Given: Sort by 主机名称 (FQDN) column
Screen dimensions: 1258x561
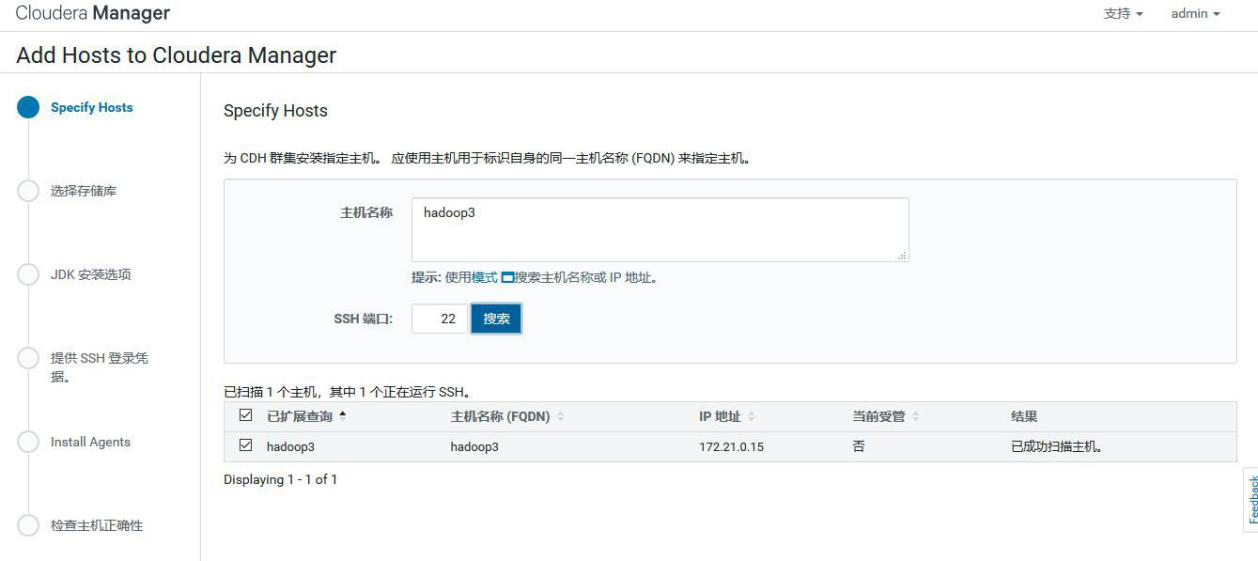Looking at the screenshot, I should click(x=508, y=416).
